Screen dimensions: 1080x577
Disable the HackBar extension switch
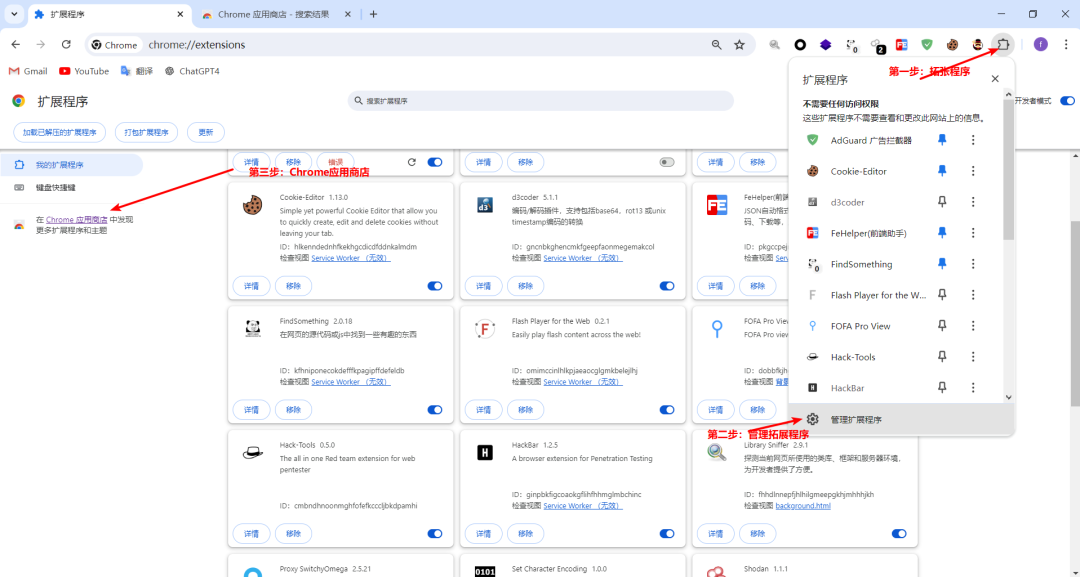pos(667,534)
